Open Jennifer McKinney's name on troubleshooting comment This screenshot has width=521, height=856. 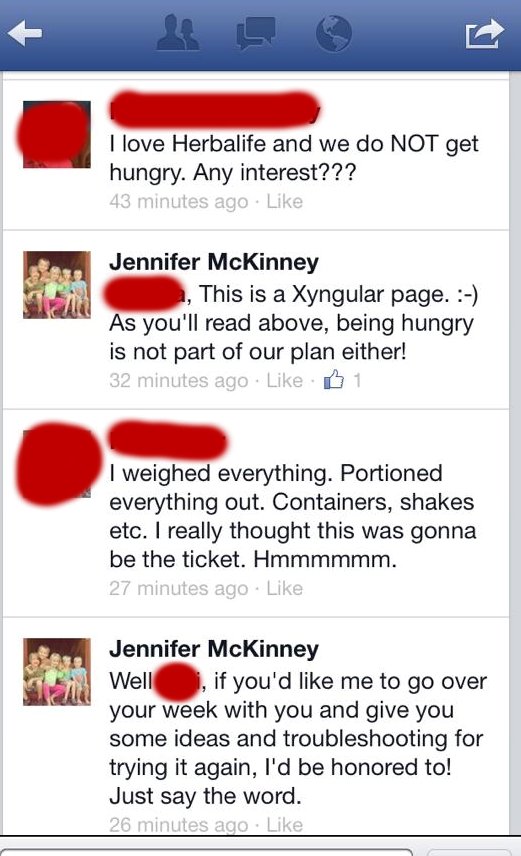(214, 649)
